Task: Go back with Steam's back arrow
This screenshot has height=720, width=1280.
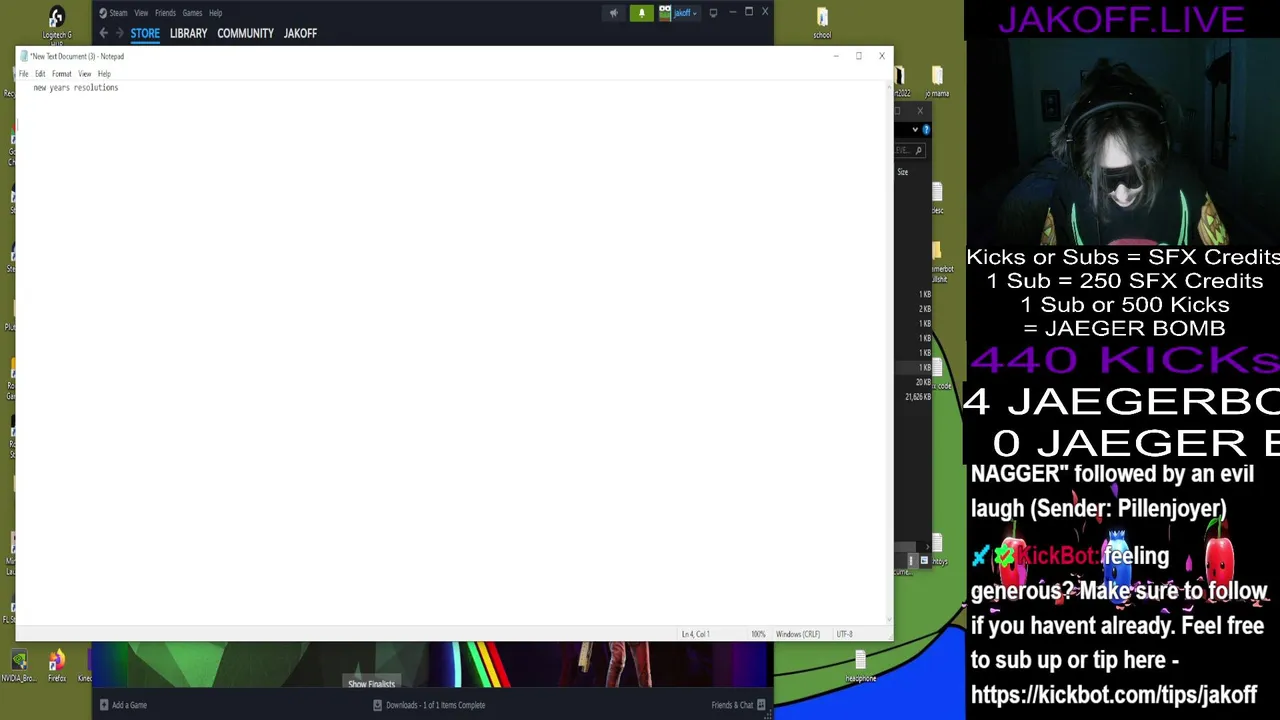Action: point(103,33)
